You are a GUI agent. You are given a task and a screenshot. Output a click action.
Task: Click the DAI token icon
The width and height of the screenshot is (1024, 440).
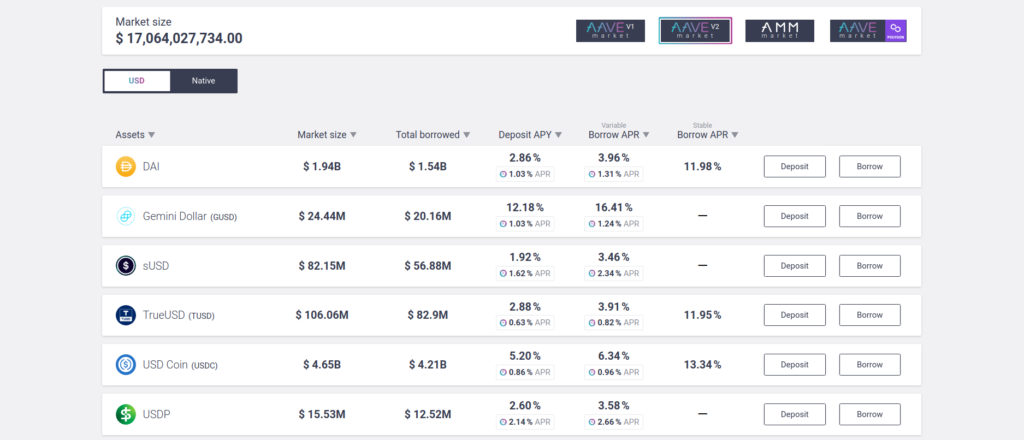tap(126, 166)
